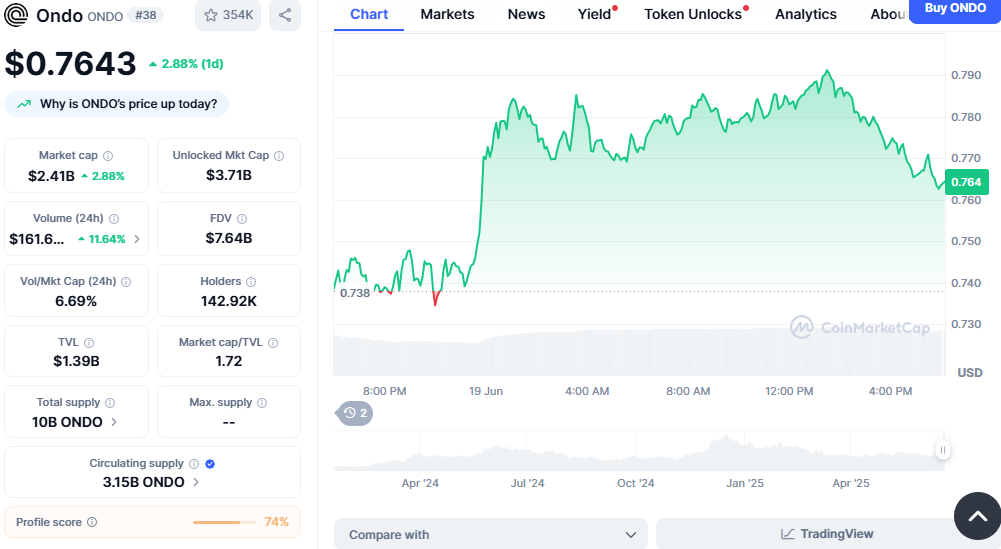Click Vol/Mkt Cap (24h) info icon
The width and height of the screenshot is (1001, 549).
point(126,282)
